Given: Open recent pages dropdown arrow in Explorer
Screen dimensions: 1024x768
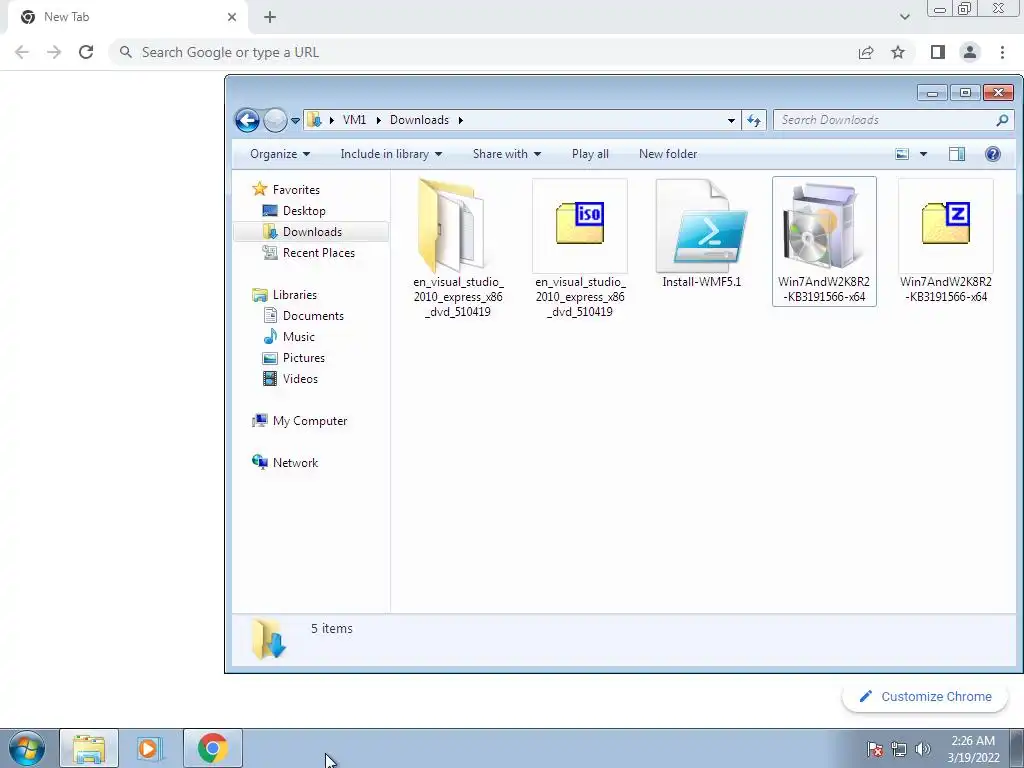Looking at the screenshot, I should tap(295, 121).
